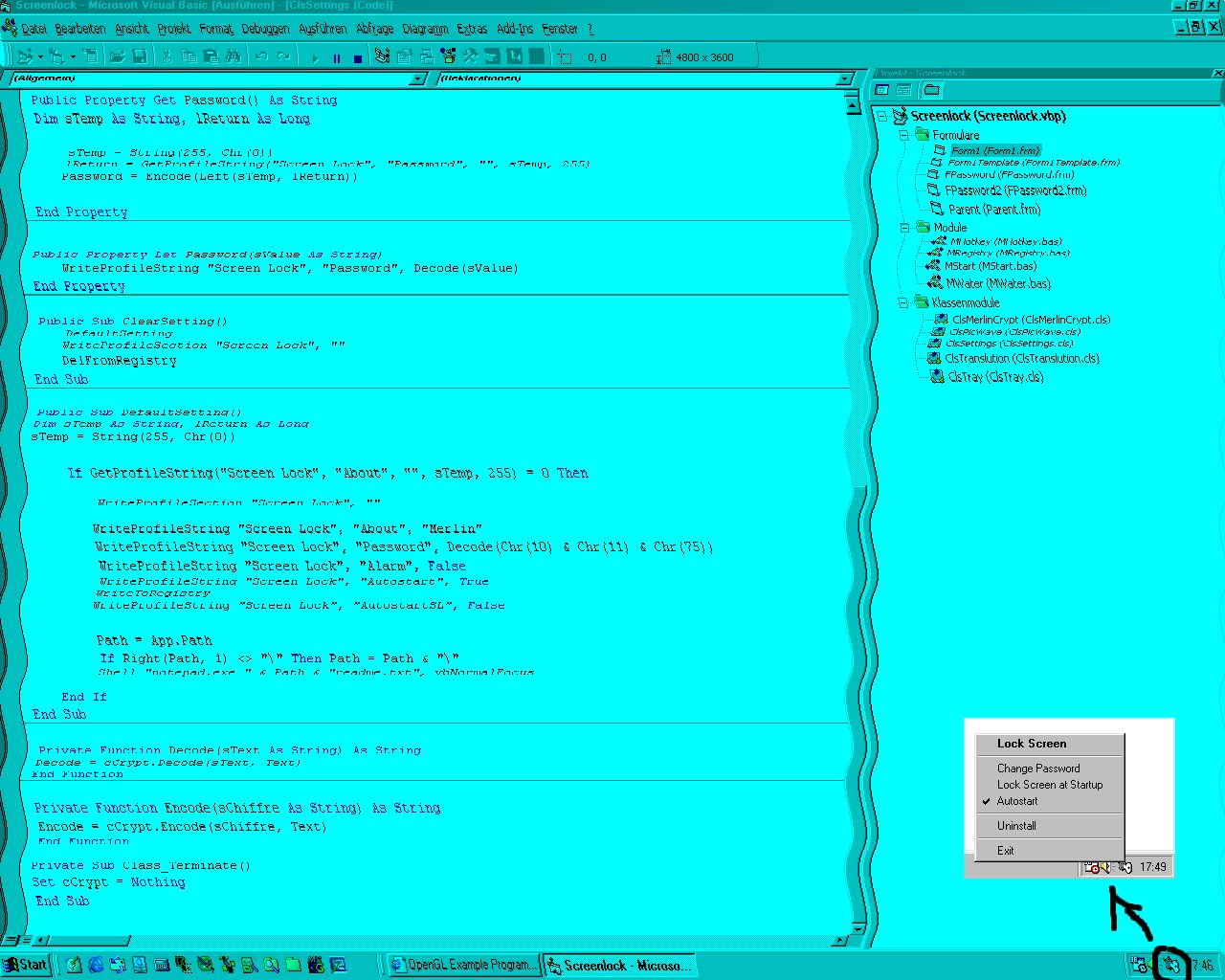Click the Cut scissors icon

pos(167,57)
